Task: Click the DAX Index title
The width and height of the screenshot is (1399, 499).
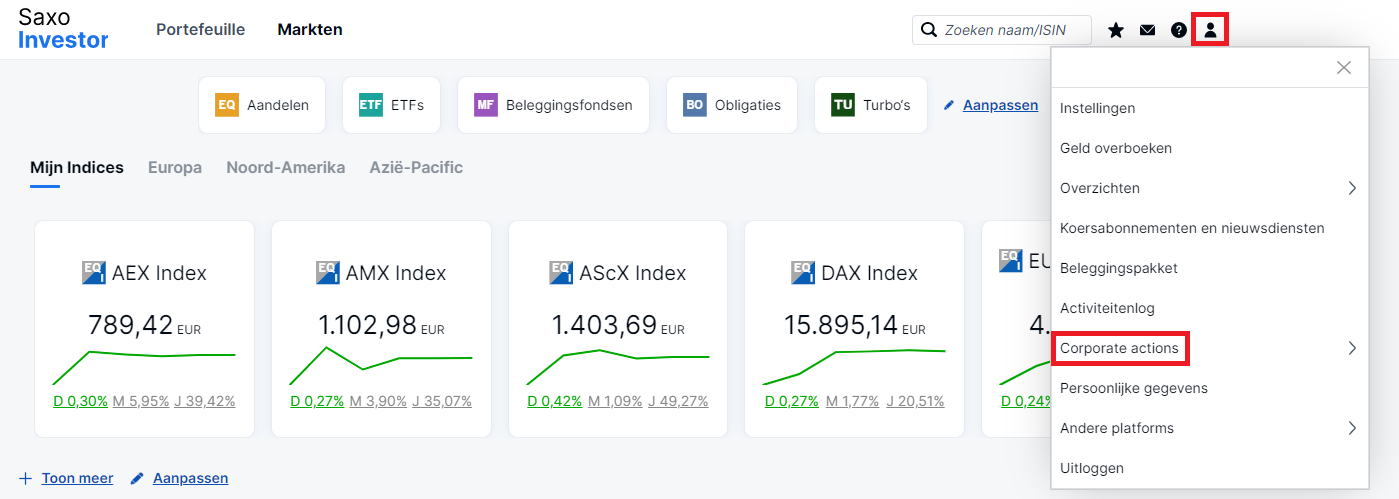Action: click(x=869, y=272)
